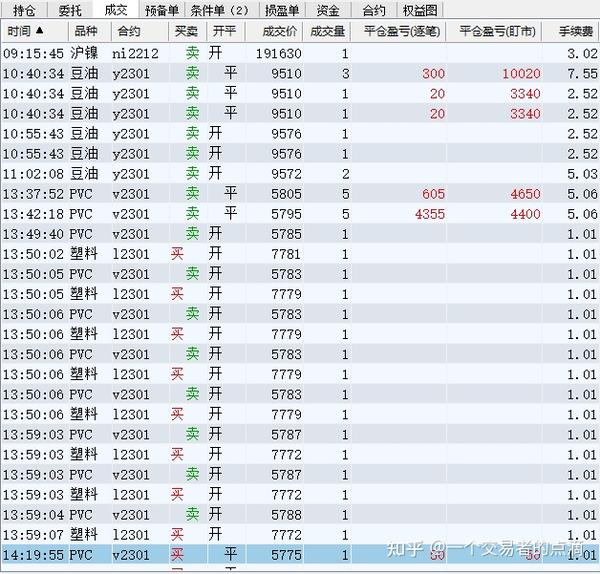Click the 4400 mark-to-market value
The width and height of the screenshot is (600, 574).
(x=525, y=214)
